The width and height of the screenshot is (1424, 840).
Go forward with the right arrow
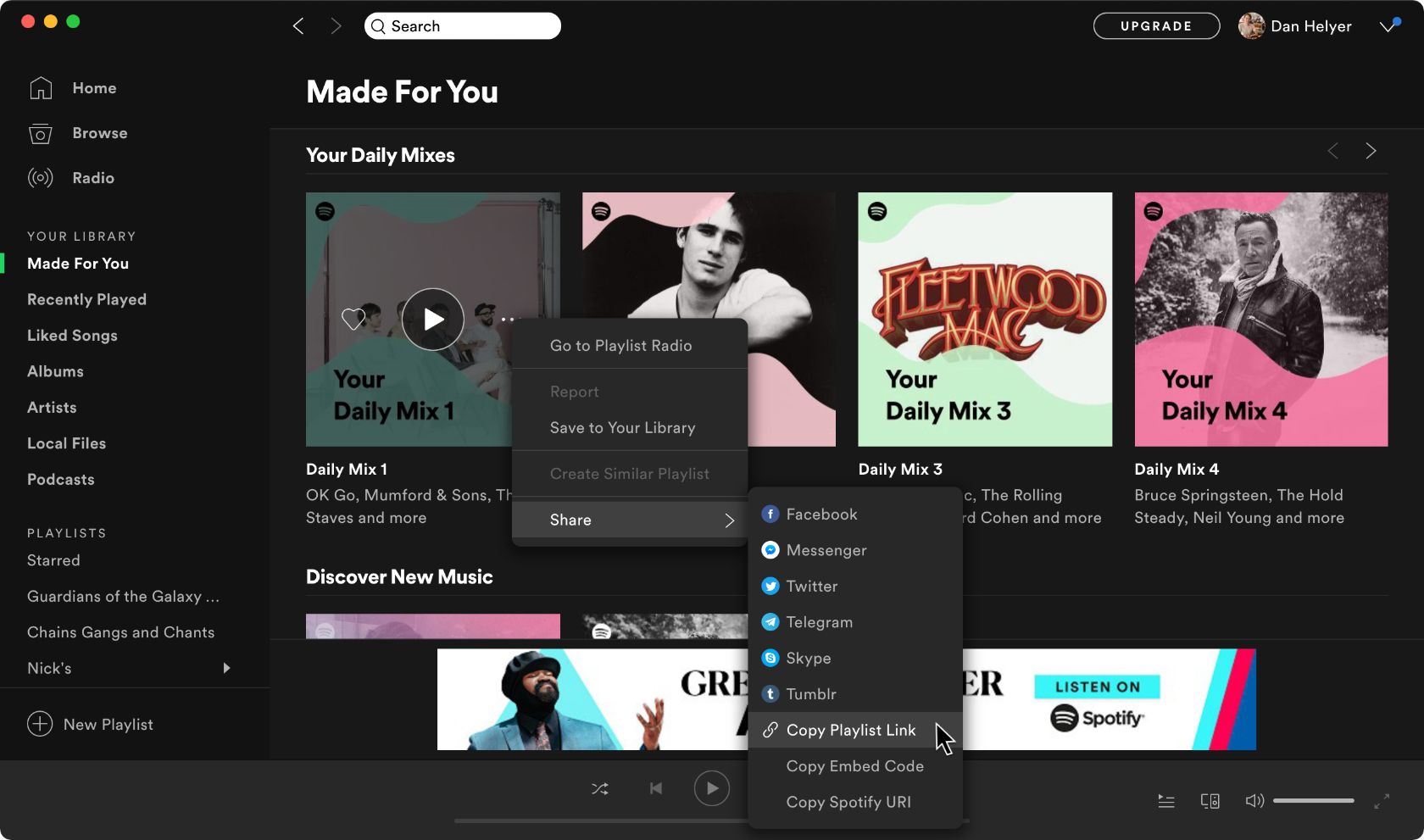click(336, 26)
